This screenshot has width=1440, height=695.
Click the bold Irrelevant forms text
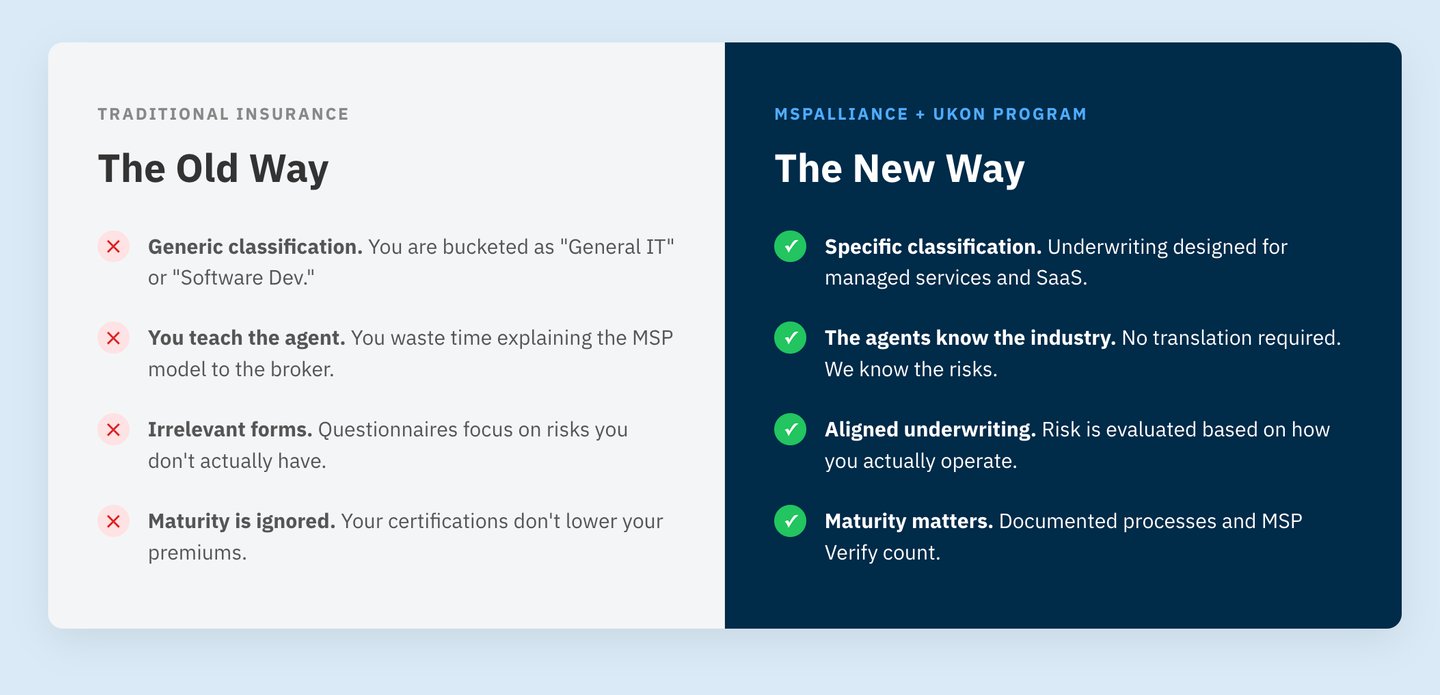230,430
